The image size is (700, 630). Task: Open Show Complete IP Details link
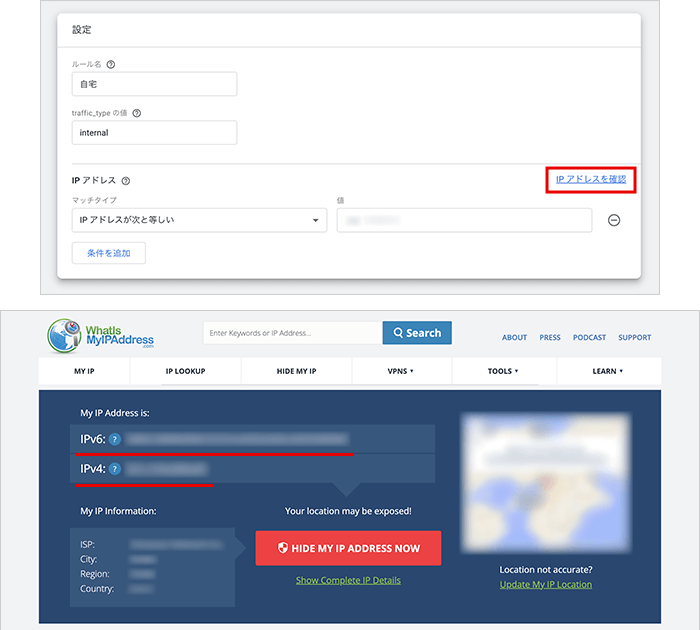[x=348, y=580]
